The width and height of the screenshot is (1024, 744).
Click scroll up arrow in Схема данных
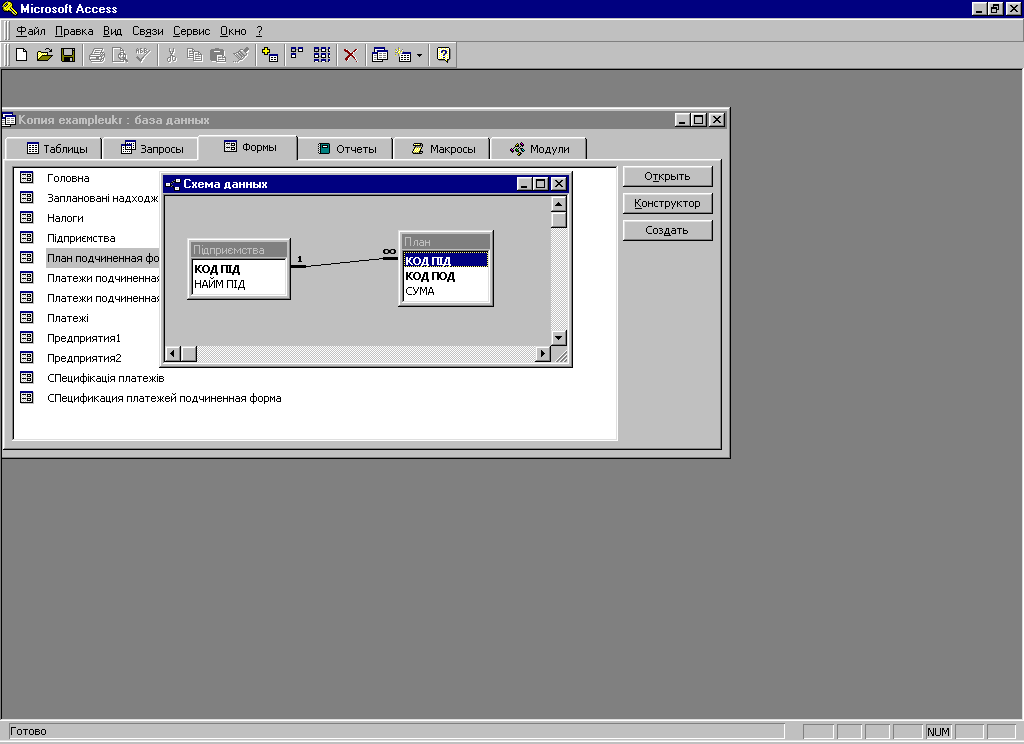click(558, 204)
